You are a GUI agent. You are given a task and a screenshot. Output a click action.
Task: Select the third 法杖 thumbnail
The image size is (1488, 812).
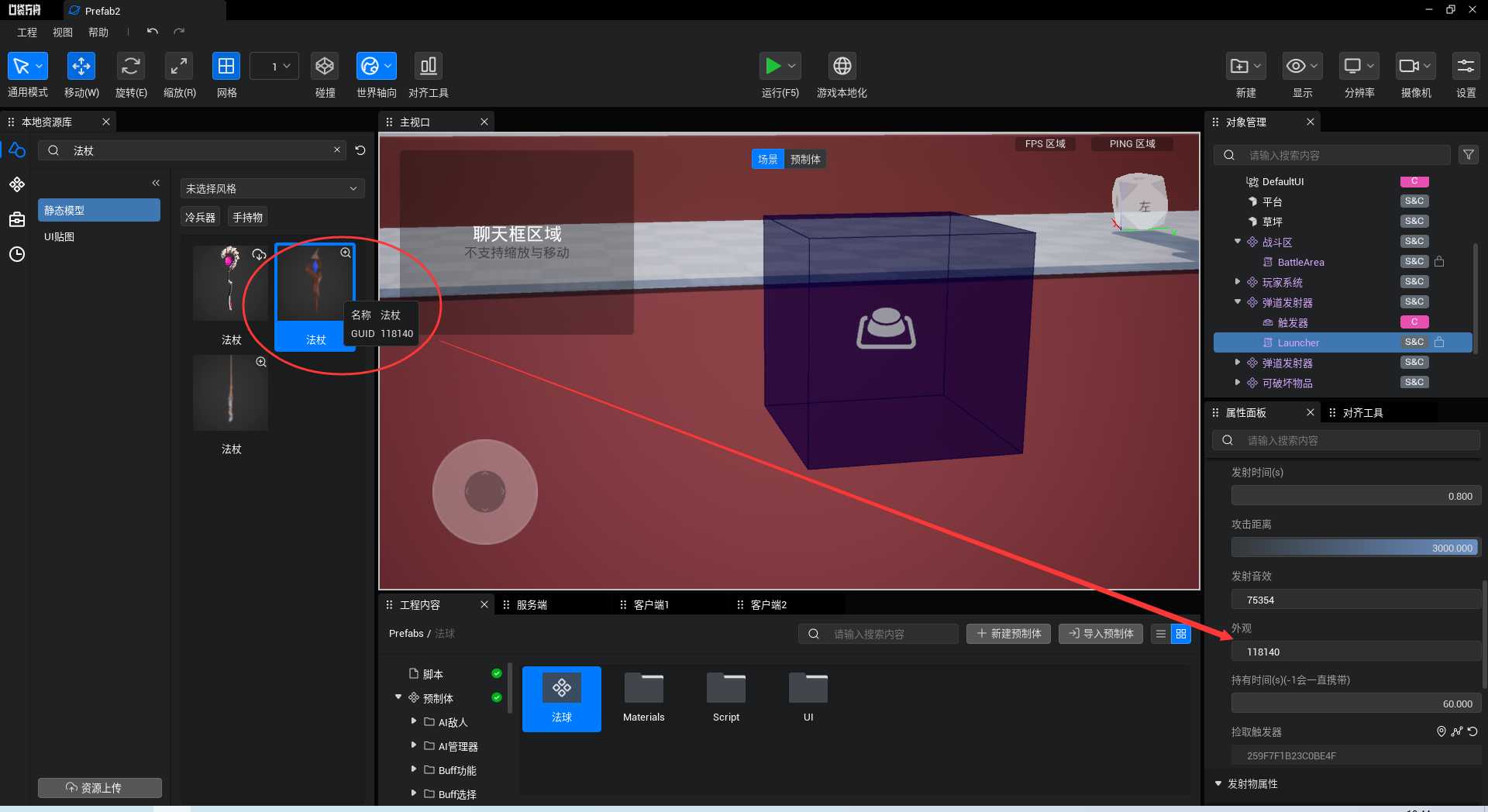[x=231, y=393]
